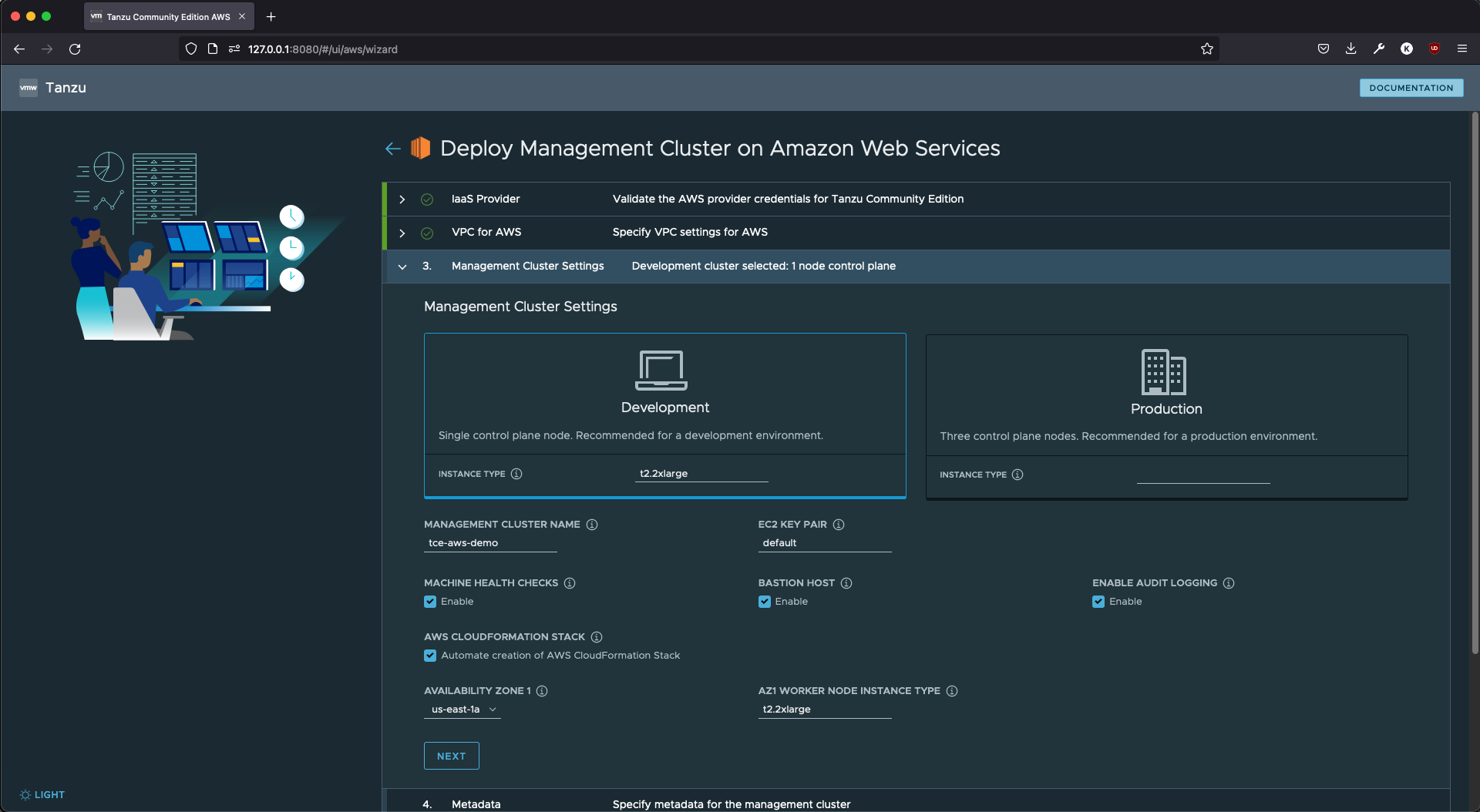Go back with browser back arrow
Image resolution: width=1480 pixels, height=812 pixels.
[19, 49]
